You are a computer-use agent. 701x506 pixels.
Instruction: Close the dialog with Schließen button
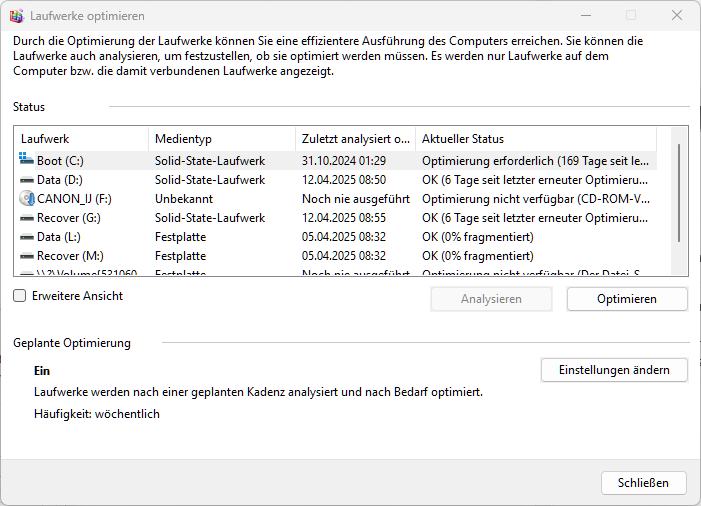[x=643, y=483]
